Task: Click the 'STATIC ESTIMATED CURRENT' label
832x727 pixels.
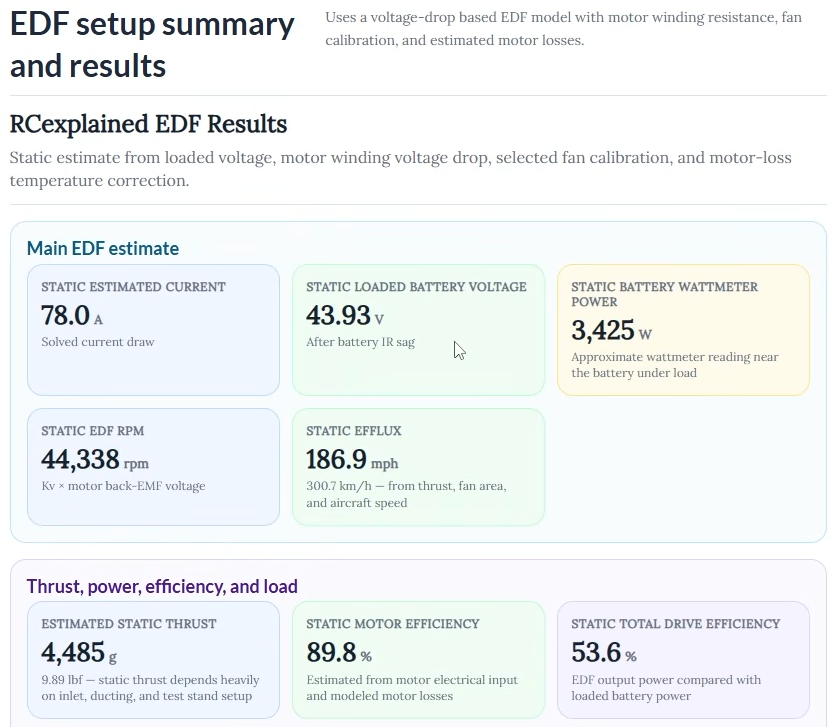Action: [x=133, y=287]
